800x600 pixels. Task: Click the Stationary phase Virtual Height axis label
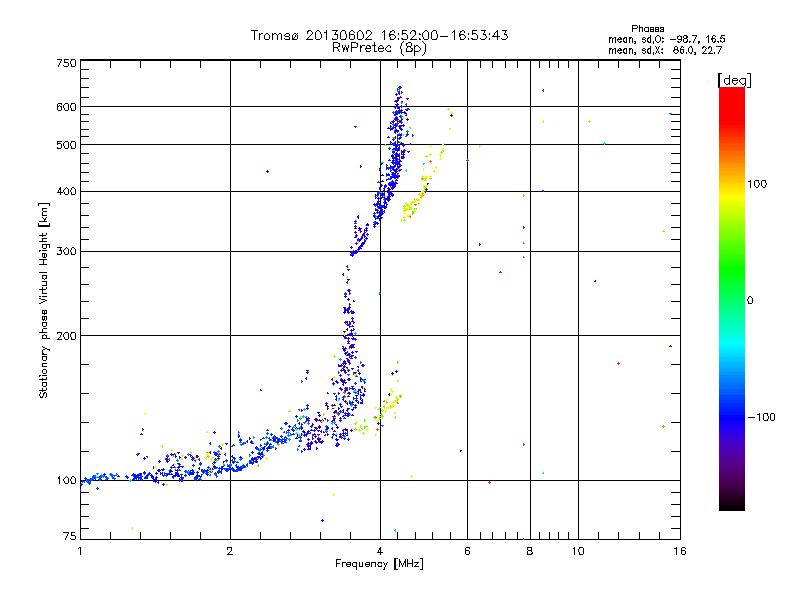click(x=44, y=300)
